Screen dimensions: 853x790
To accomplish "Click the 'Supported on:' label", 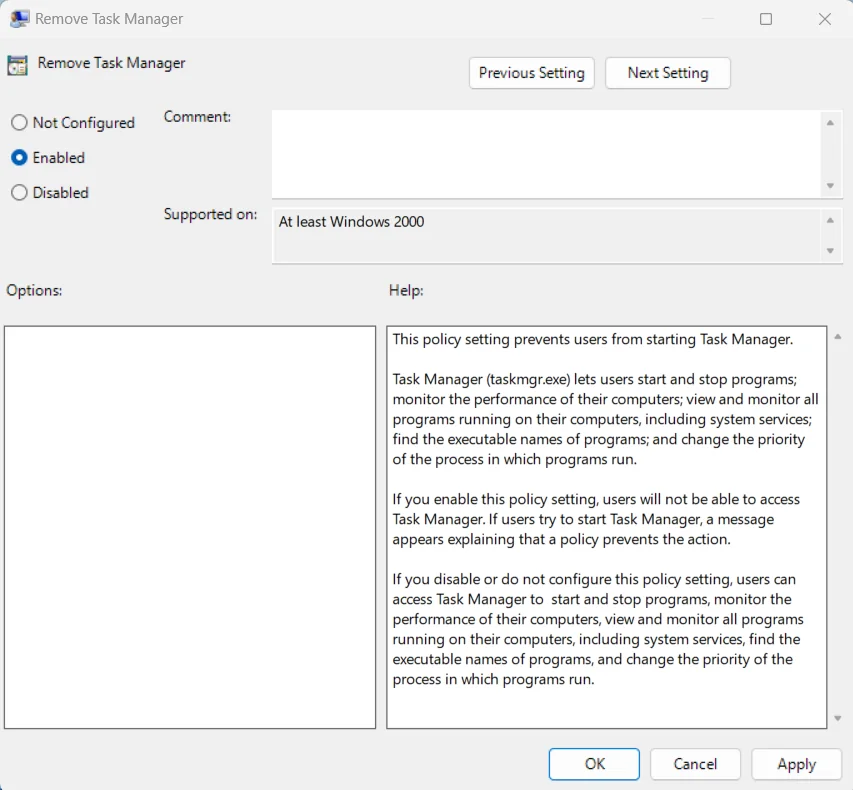I will [211, 214].
